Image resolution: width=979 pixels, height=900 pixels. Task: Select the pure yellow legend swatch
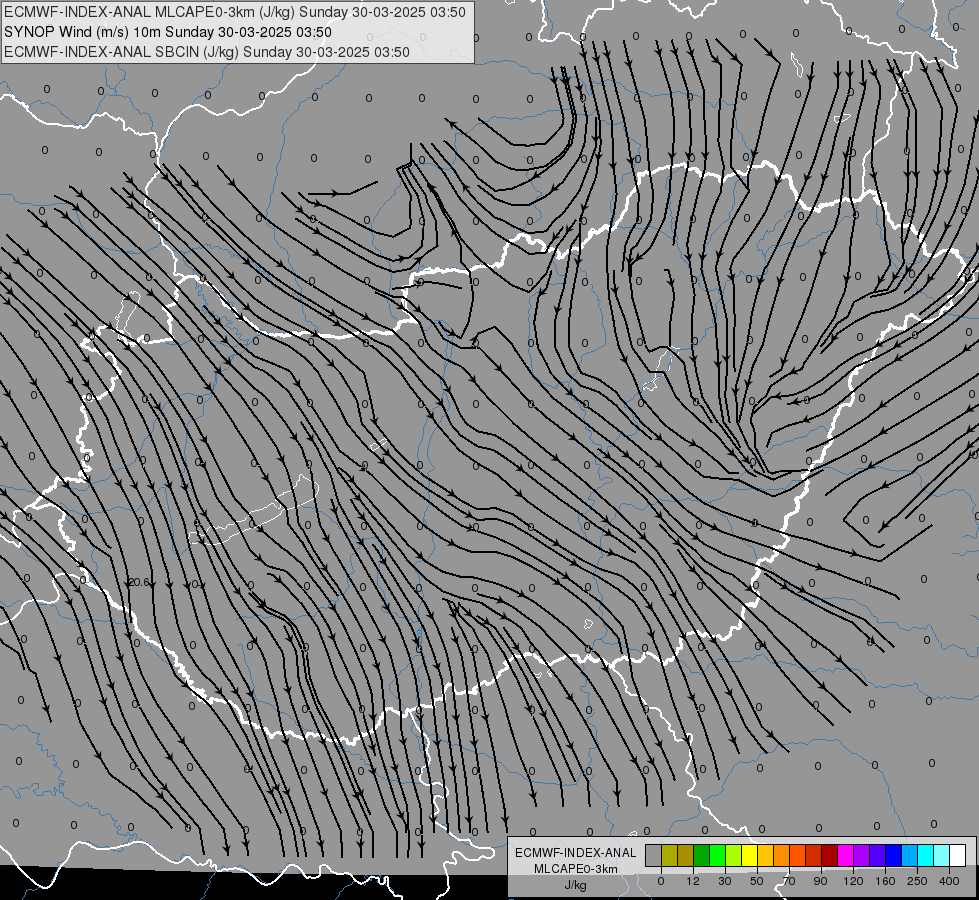click(x=750, y=855)
